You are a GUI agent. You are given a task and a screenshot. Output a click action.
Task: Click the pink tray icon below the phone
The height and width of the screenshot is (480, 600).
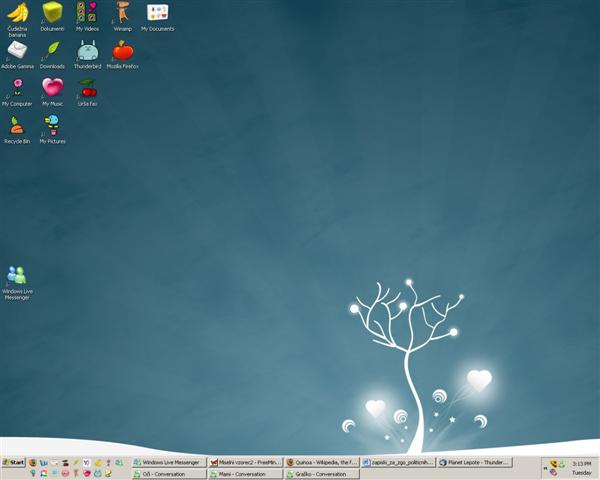coord(553,473)
